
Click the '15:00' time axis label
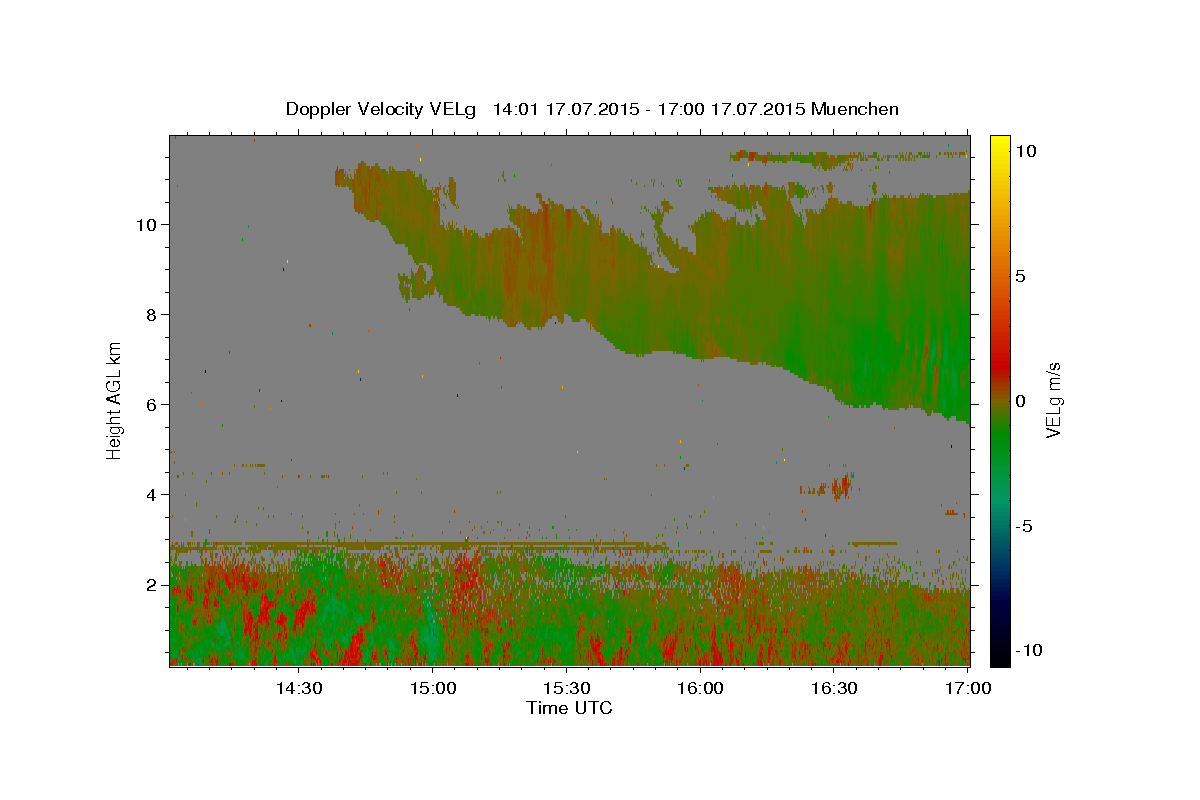(x=432, y=688)
